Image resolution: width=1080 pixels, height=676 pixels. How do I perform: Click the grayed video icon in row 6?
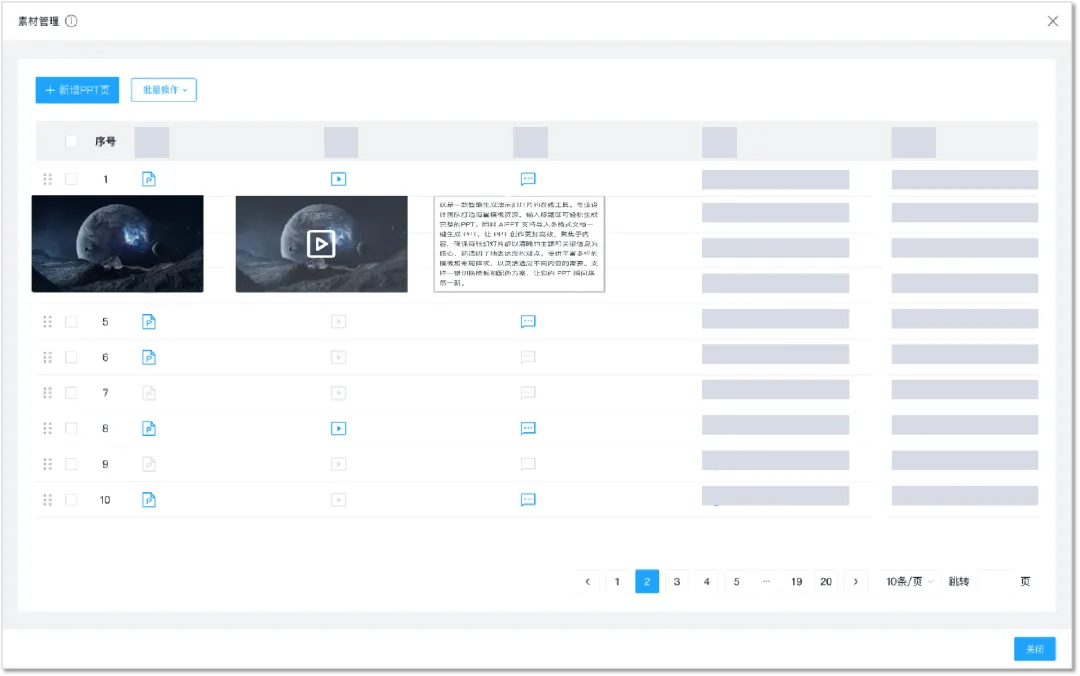(338, 358)
